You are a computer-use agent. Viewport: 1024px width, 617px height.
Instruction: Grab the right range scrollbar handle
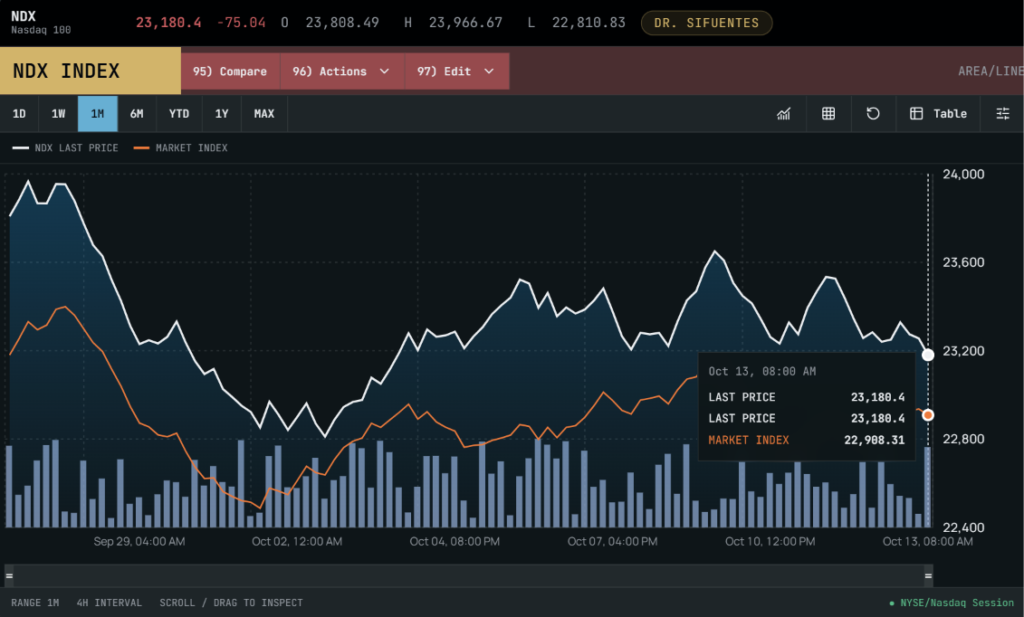pos(928,576)
